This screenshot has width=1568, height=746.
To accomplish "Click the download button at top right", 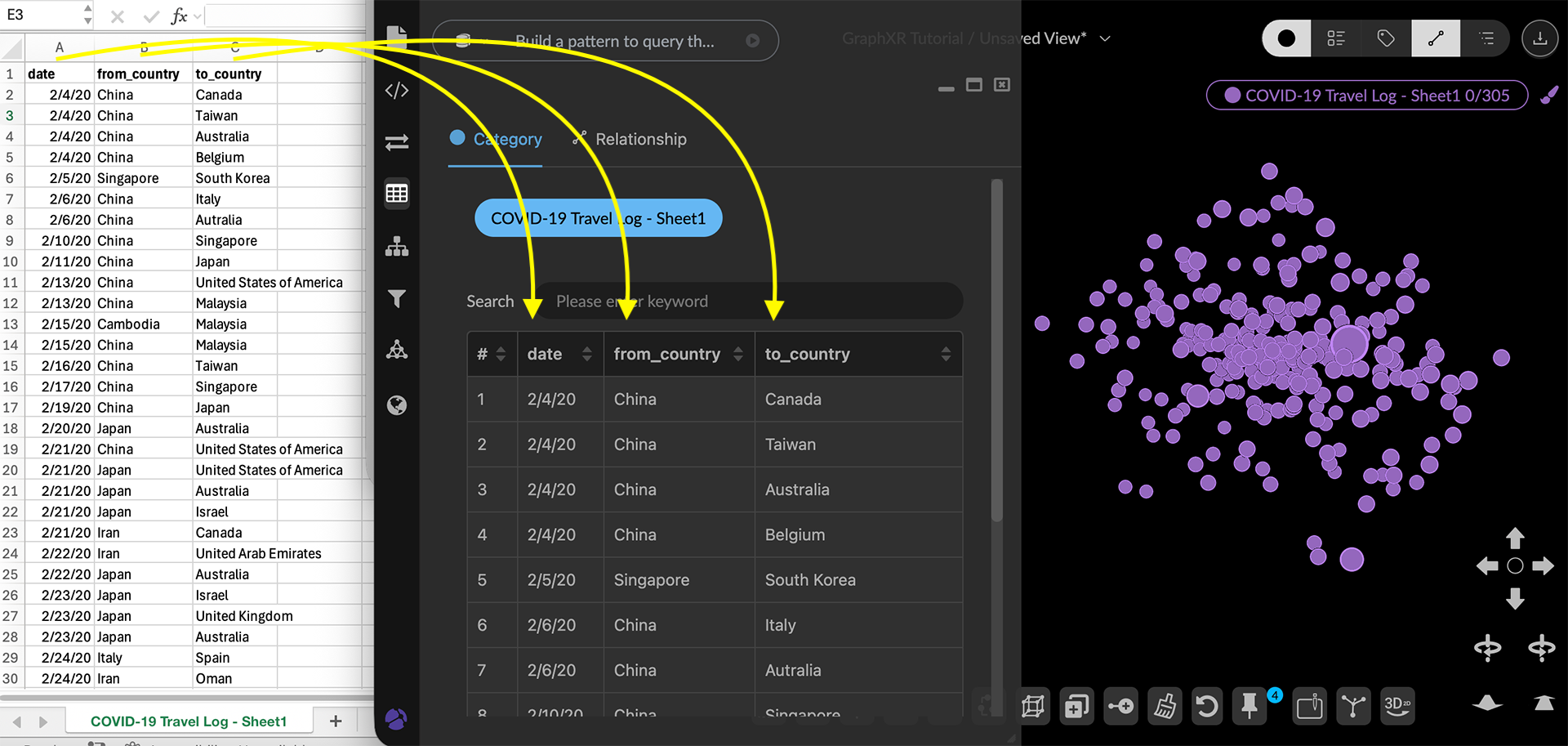I will pos(1539,38).
